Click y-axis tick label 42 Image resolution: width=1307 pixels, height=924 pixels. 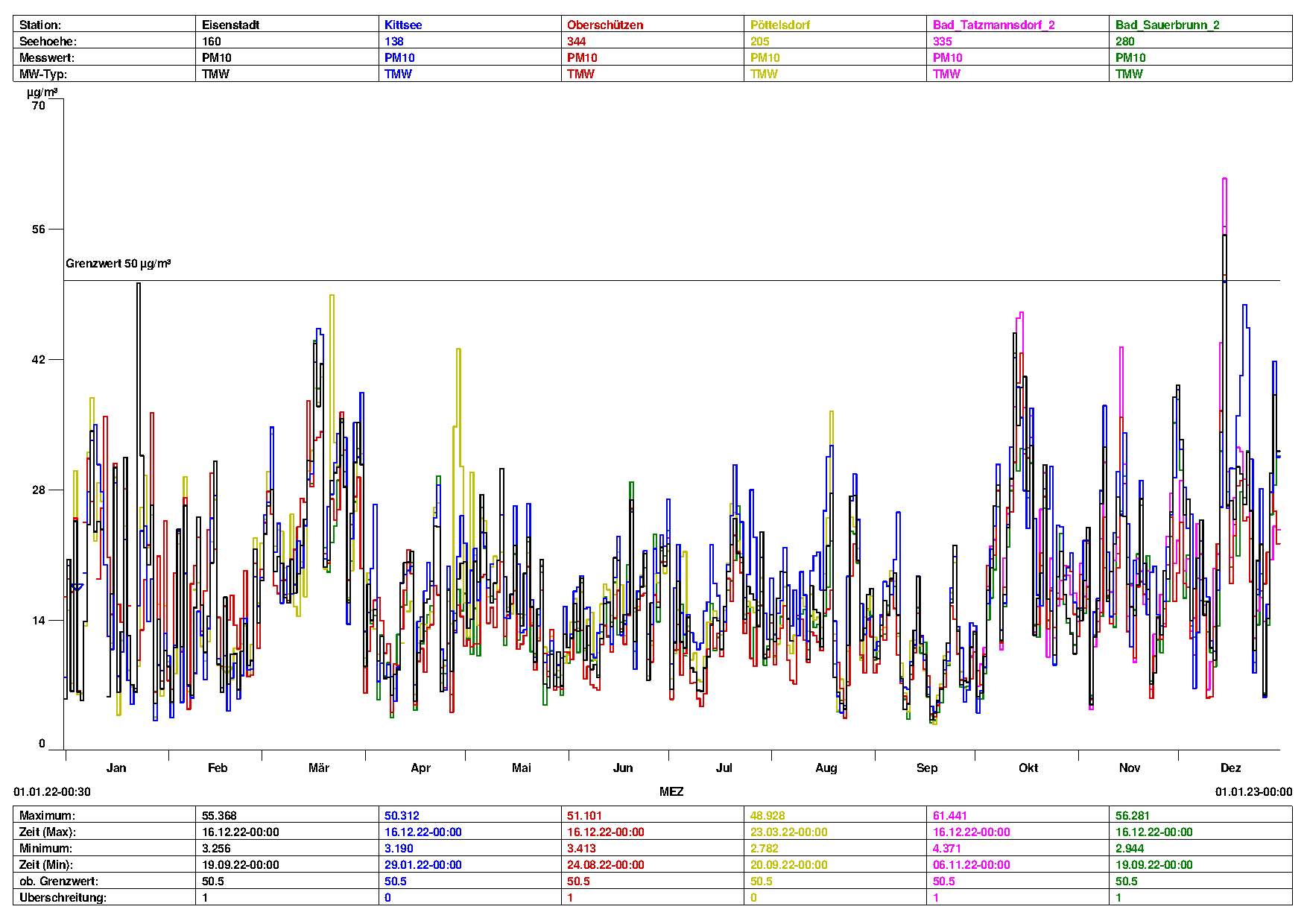coord(39,359)
